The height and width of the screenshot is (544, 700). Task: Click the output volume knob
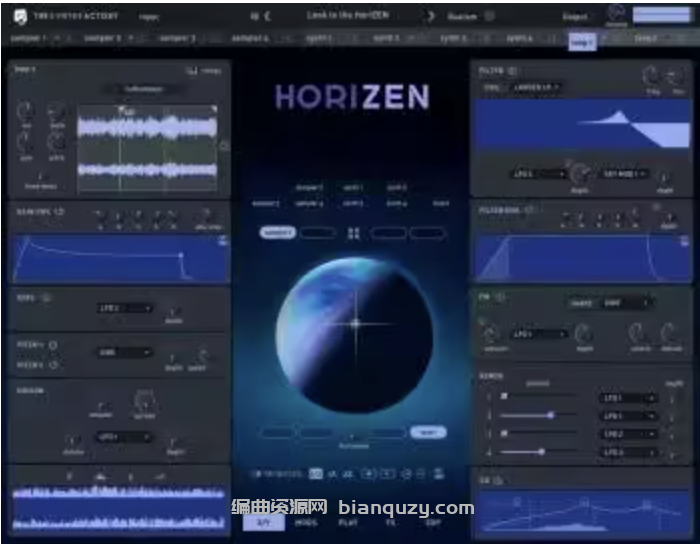(x=617, y=14)
